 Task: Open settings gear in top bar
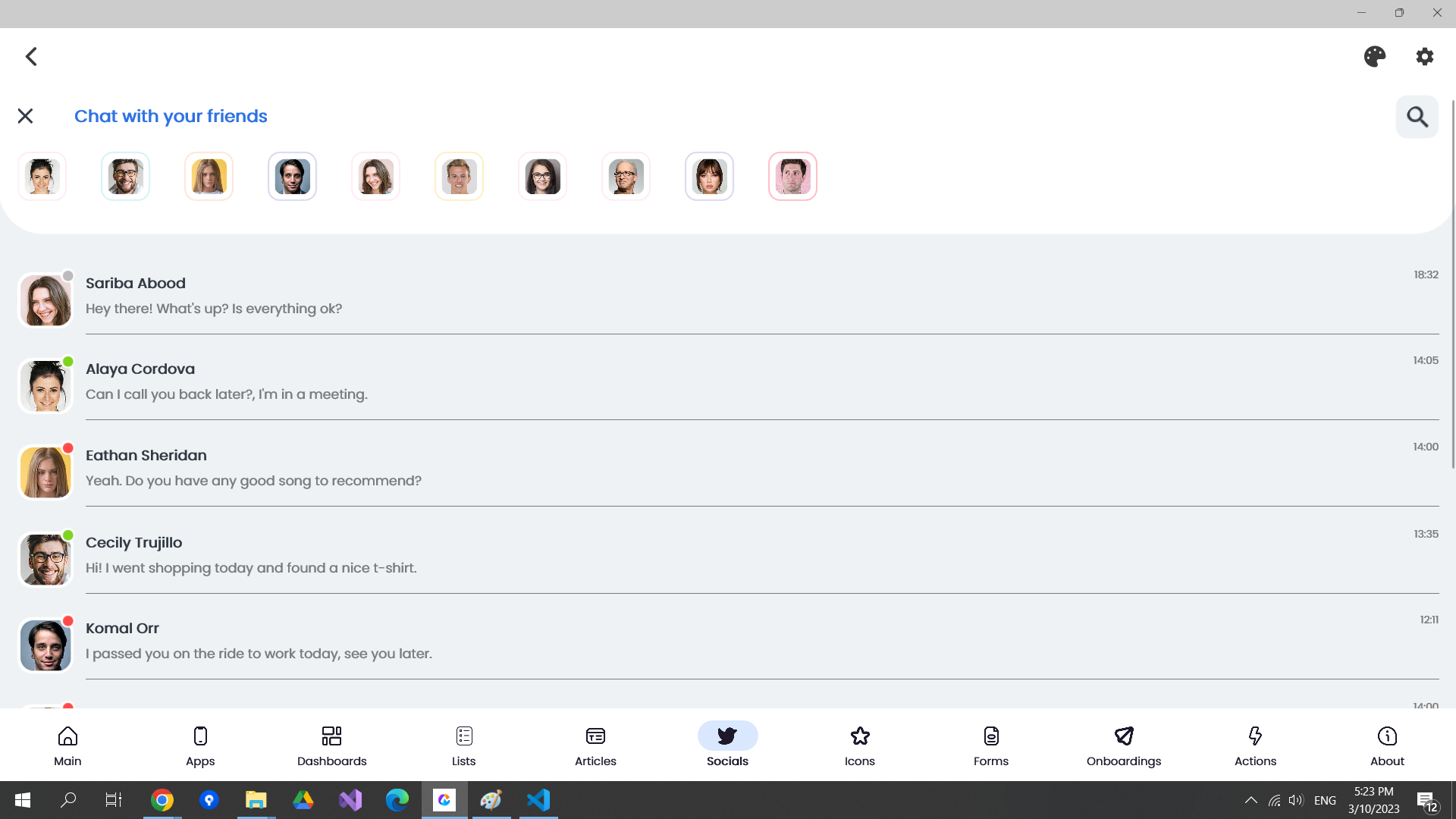pos(1424,57)
